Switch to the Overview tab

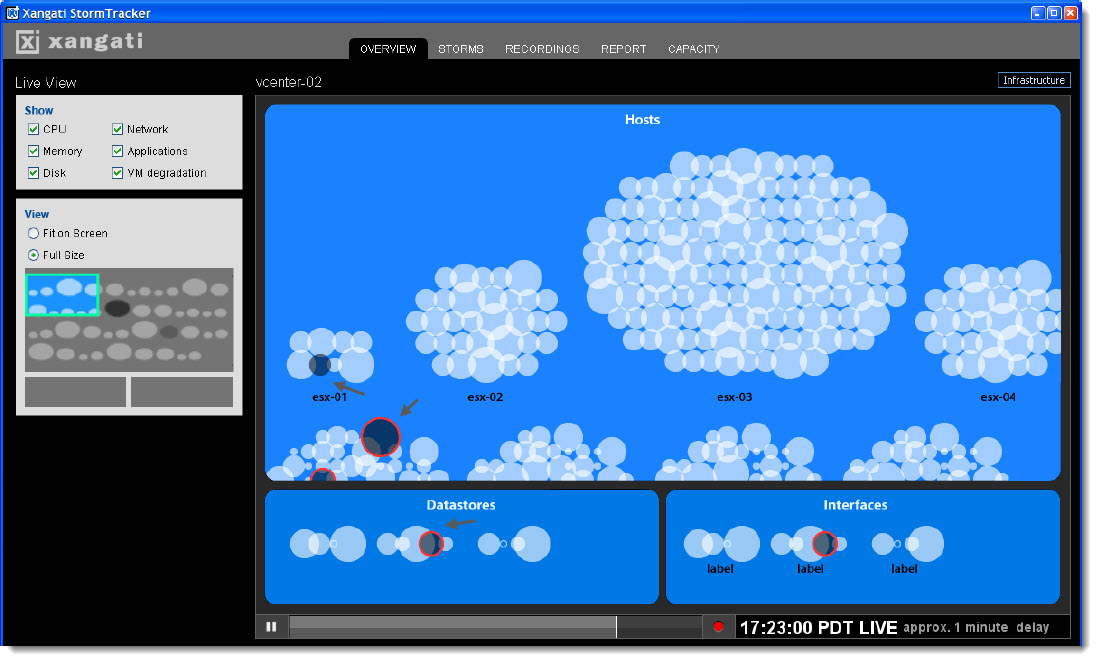pos(388,49)
